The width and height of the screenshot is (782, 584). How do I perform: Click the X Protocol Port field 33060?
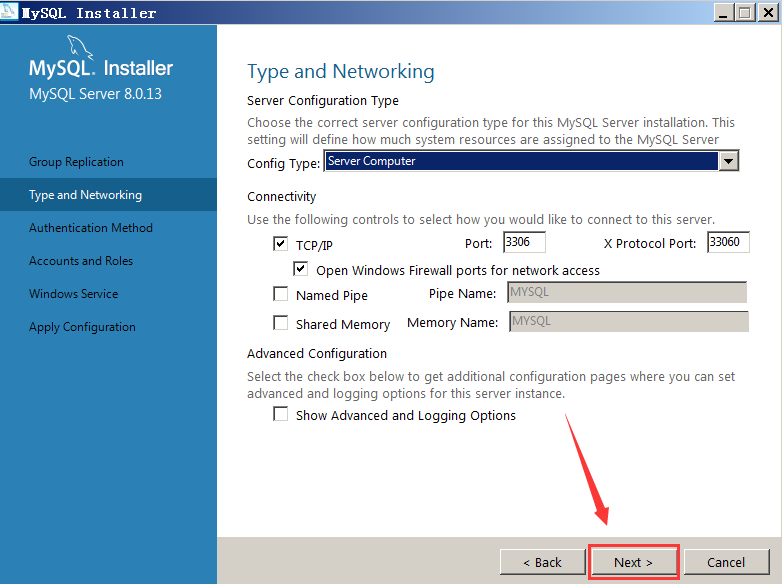pyautogui.click(x=728, y=242)
